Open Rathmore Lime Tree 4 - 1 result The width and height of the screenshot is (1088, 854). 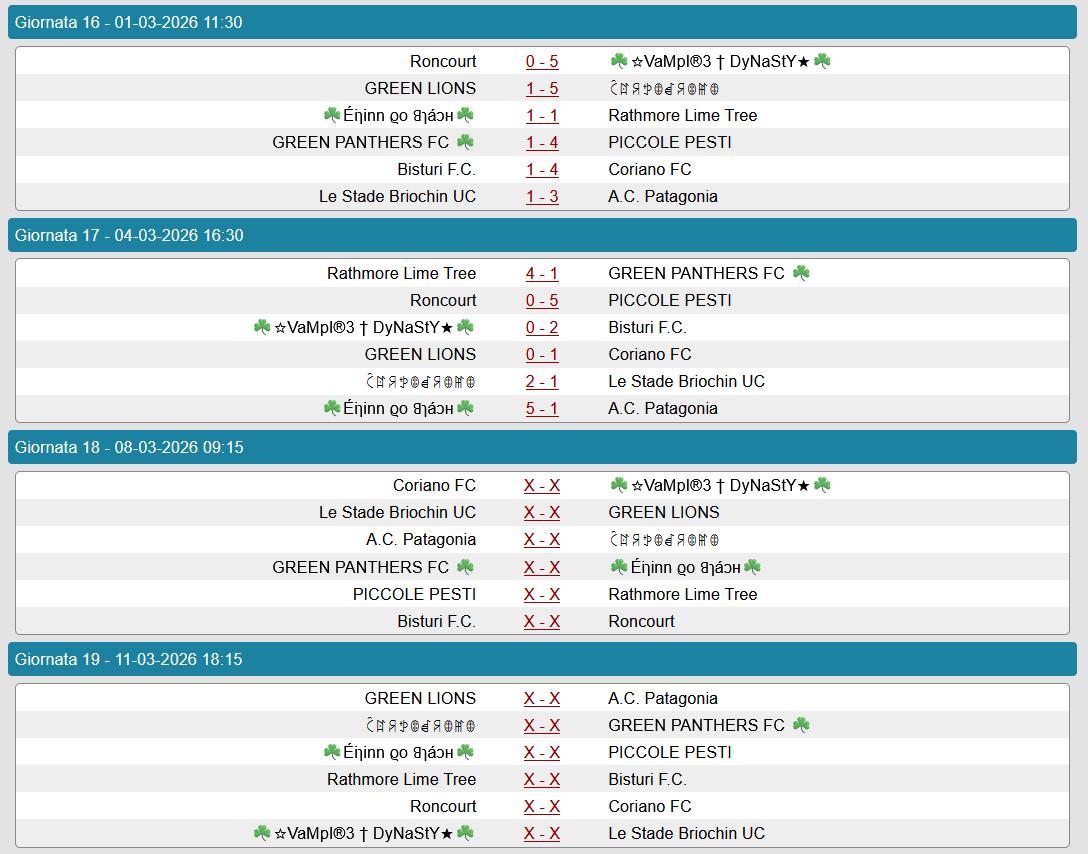(542, 274)
